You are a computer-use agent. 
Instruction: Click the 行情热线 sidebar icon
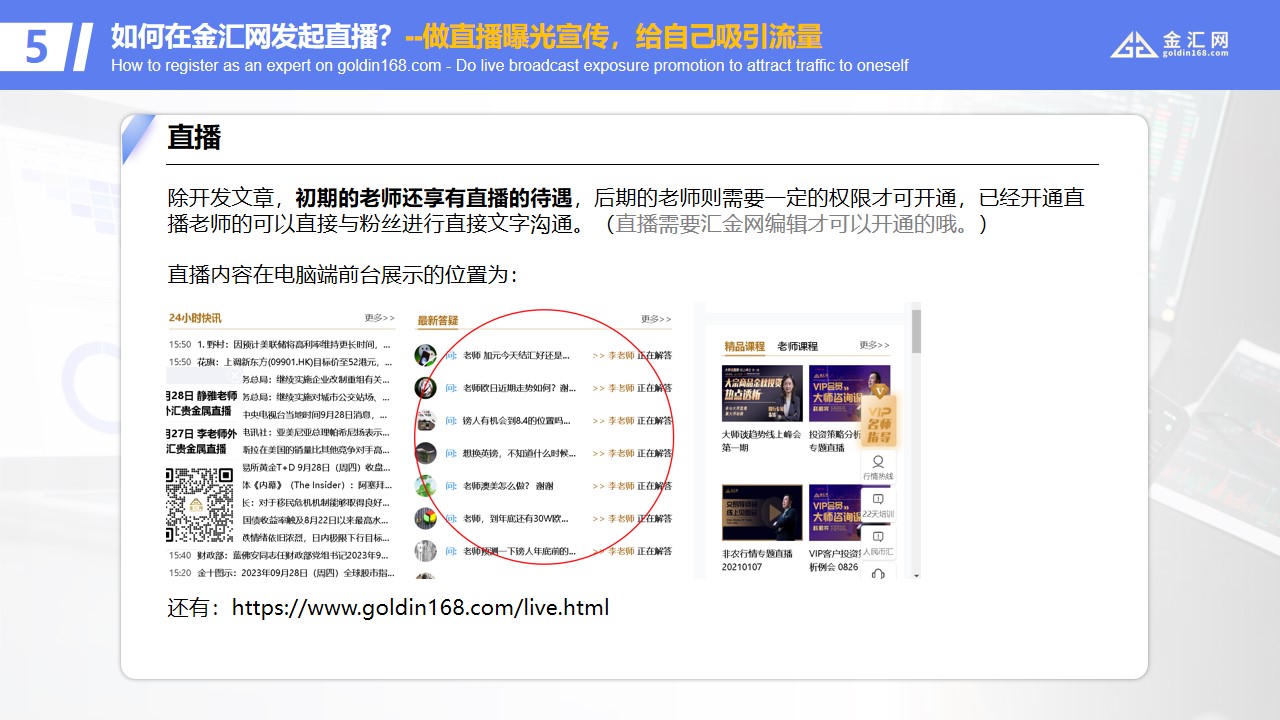878,468
